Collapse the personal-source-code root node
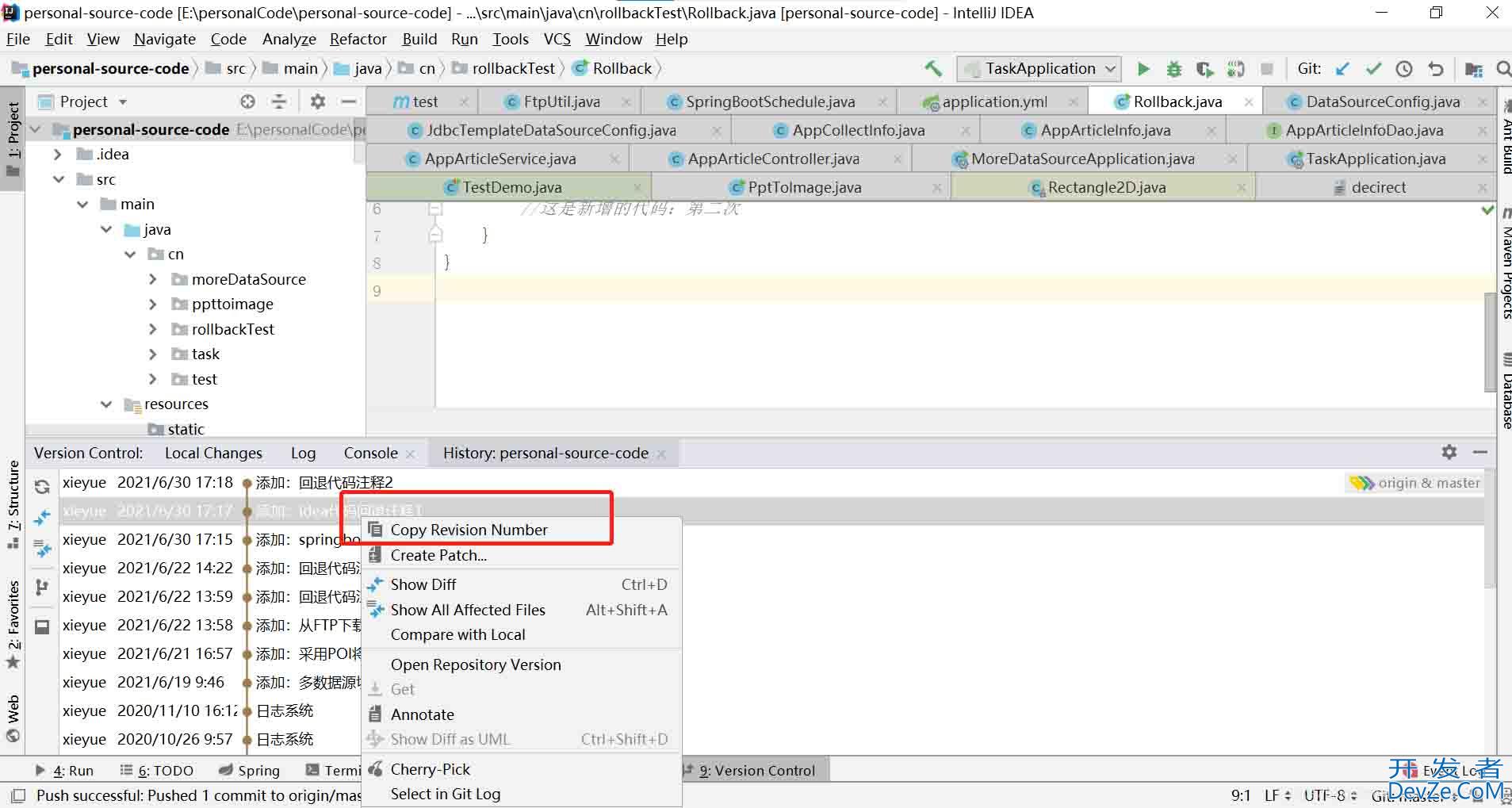 [x=36, y=129]
